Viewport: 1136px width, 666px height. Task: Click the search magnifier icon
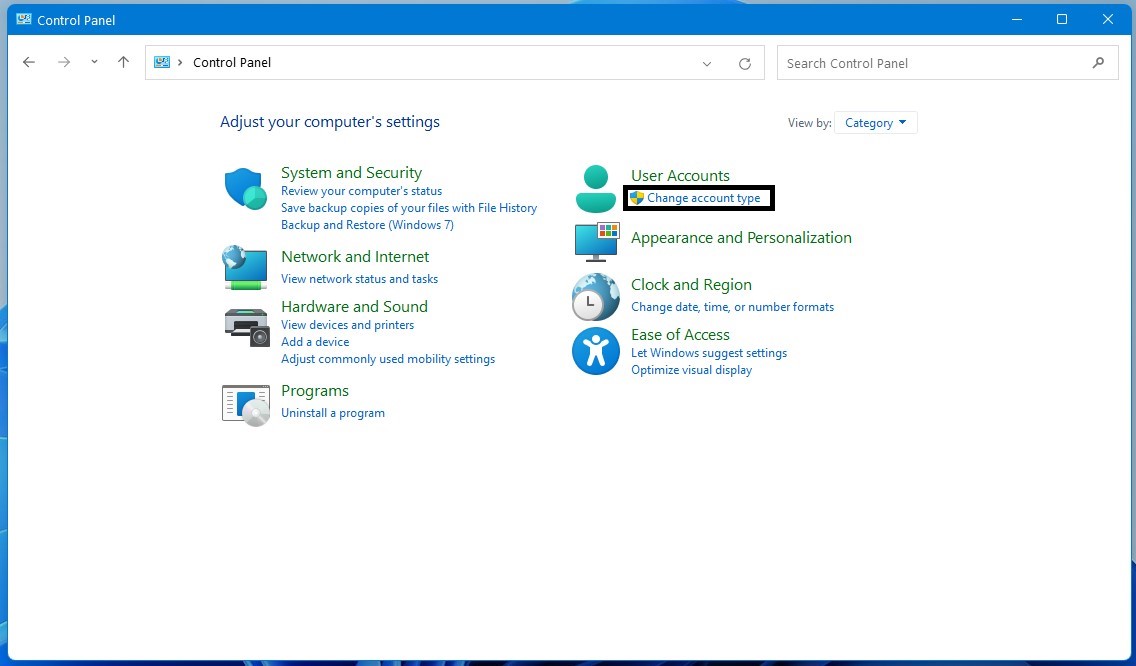click(1098, 63)
